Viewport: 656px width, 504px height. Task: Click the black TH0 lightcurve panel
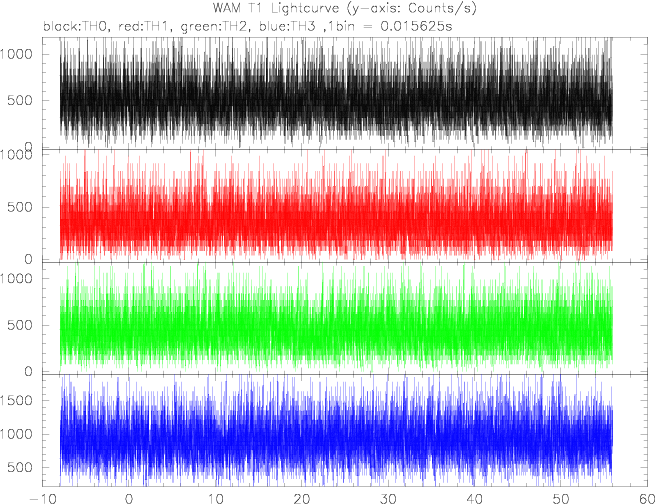tap(345, 93)
